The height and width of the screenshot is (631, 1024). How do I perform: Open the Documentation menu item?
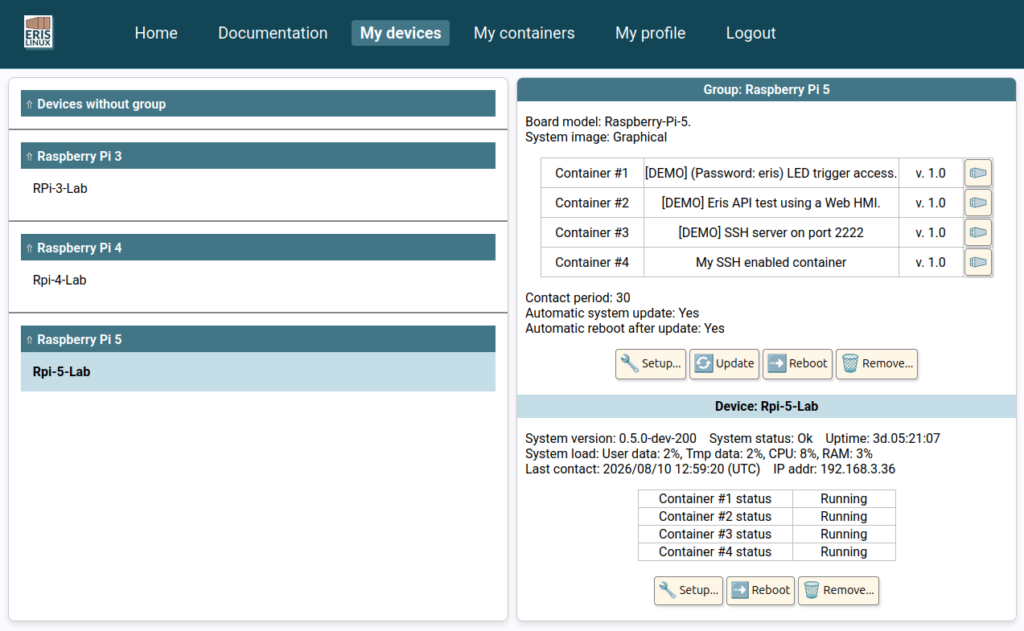click(x=272, y=33)
